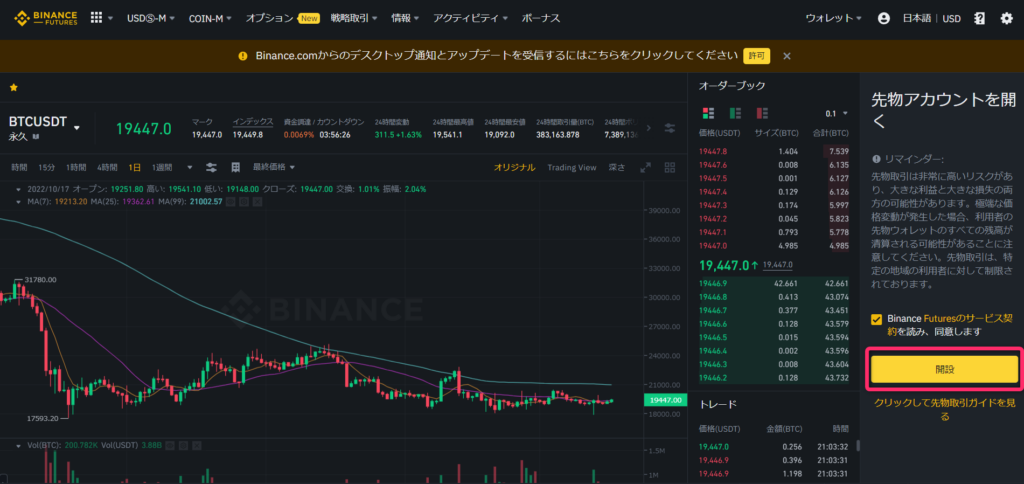Click the 開設 open account button
The height and width of the screenshot is (484, 1024).
point(944,369)
